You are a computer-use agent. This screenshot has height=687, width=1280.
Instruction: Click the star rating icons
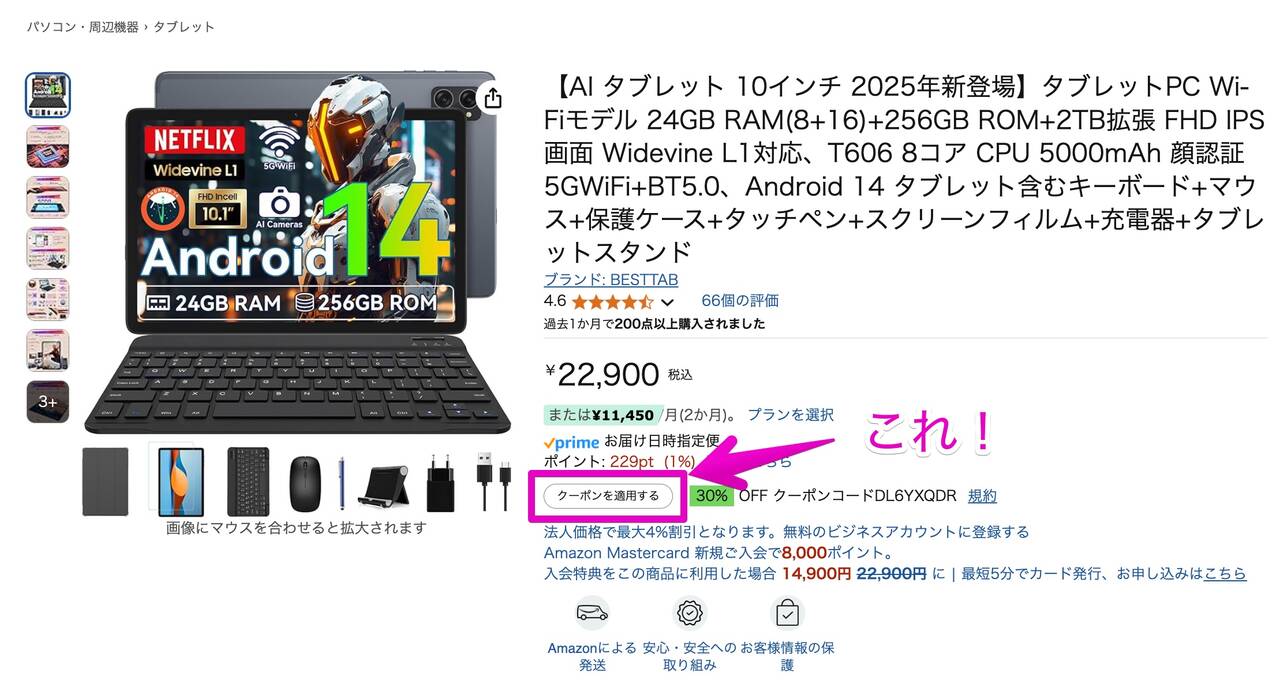tap(612, 301)
